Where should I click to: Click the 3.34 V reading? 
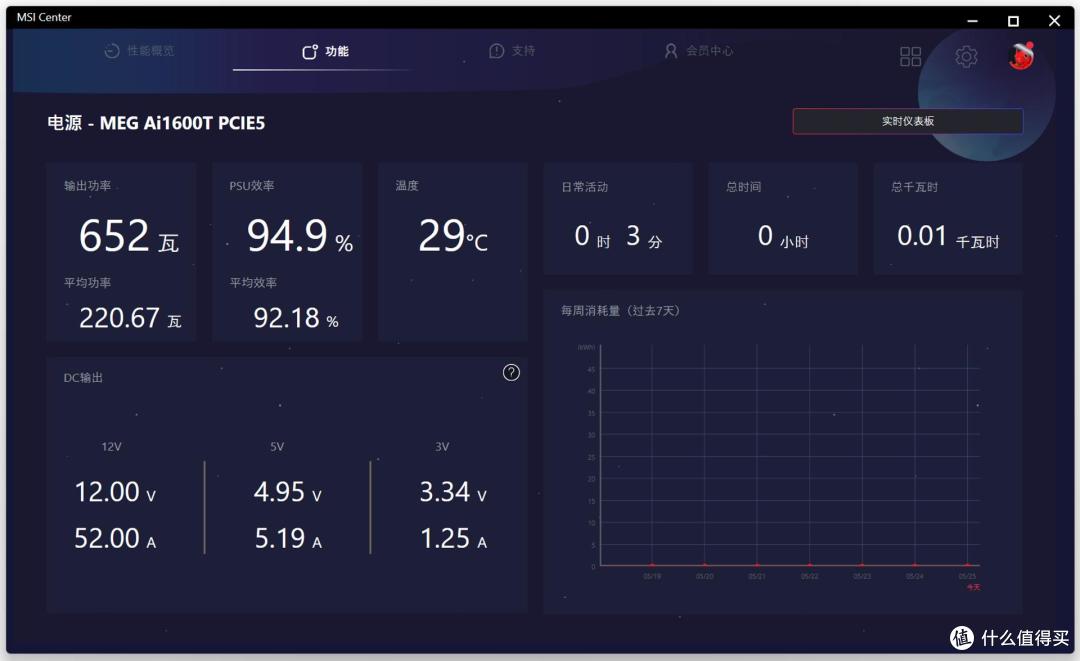point(453,492)
